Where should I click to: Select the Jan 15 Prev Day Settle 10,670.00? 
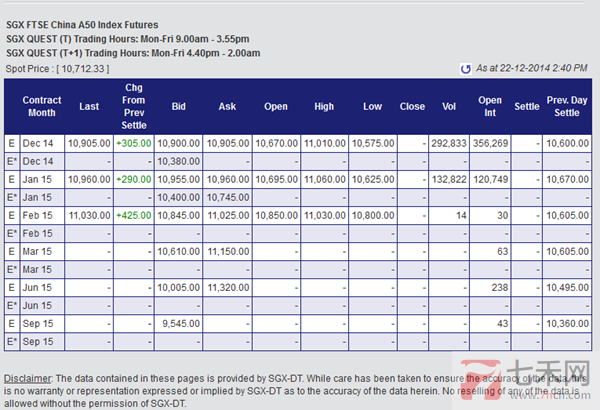tap(567, 180)
